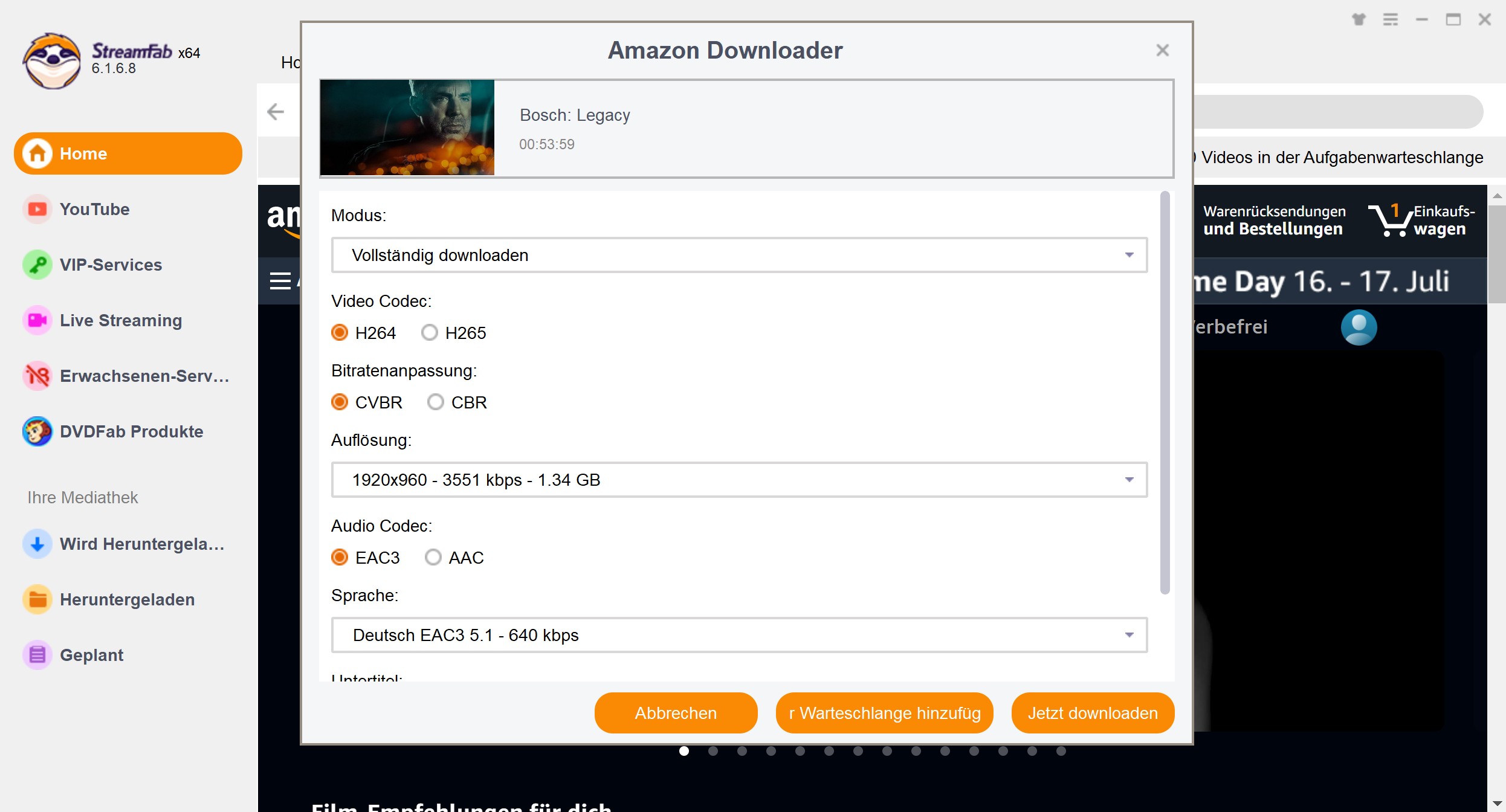Click the browser address bar
Screen dimensions: 1506x812
tap(1338, 112)
